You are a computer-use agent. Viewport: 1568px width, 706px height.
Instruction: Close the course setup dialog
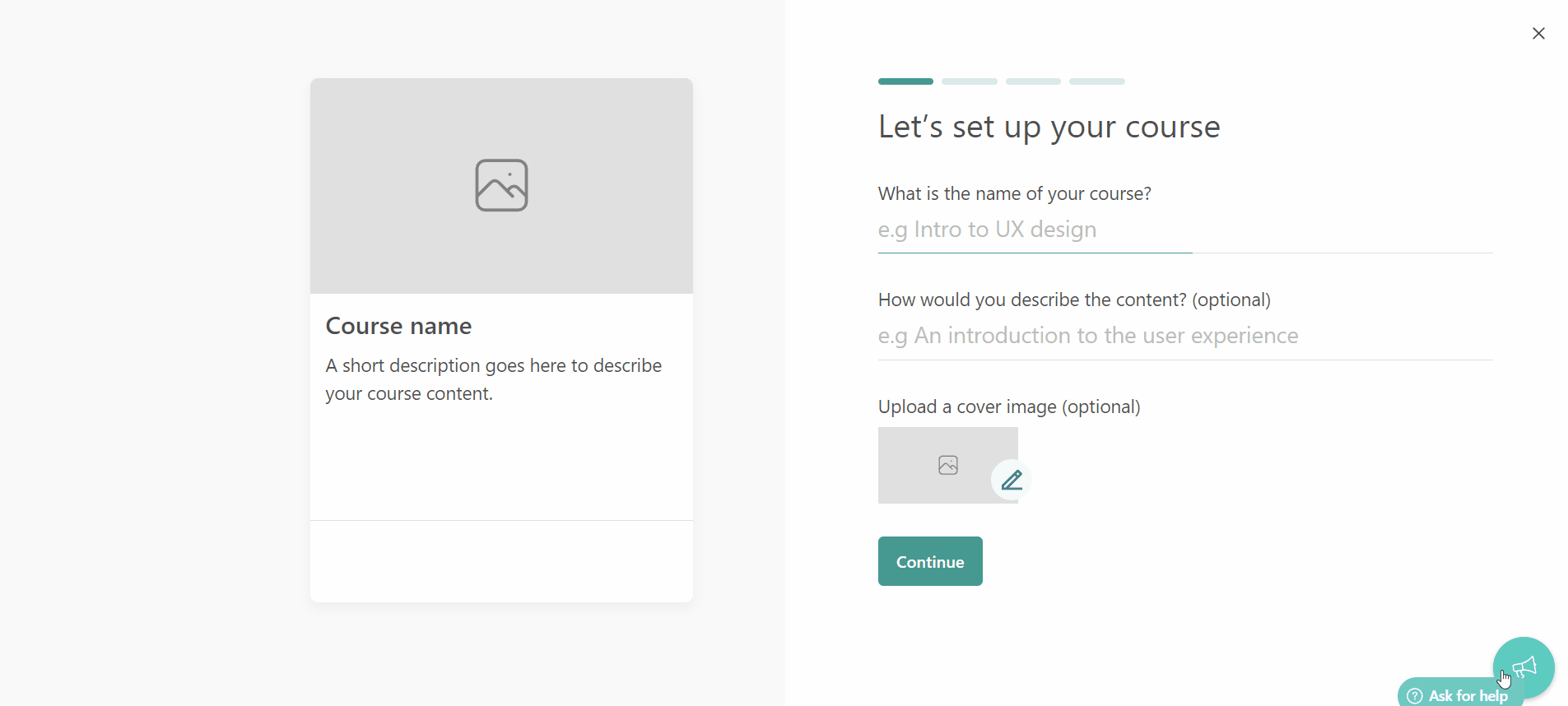[1539, 33]
